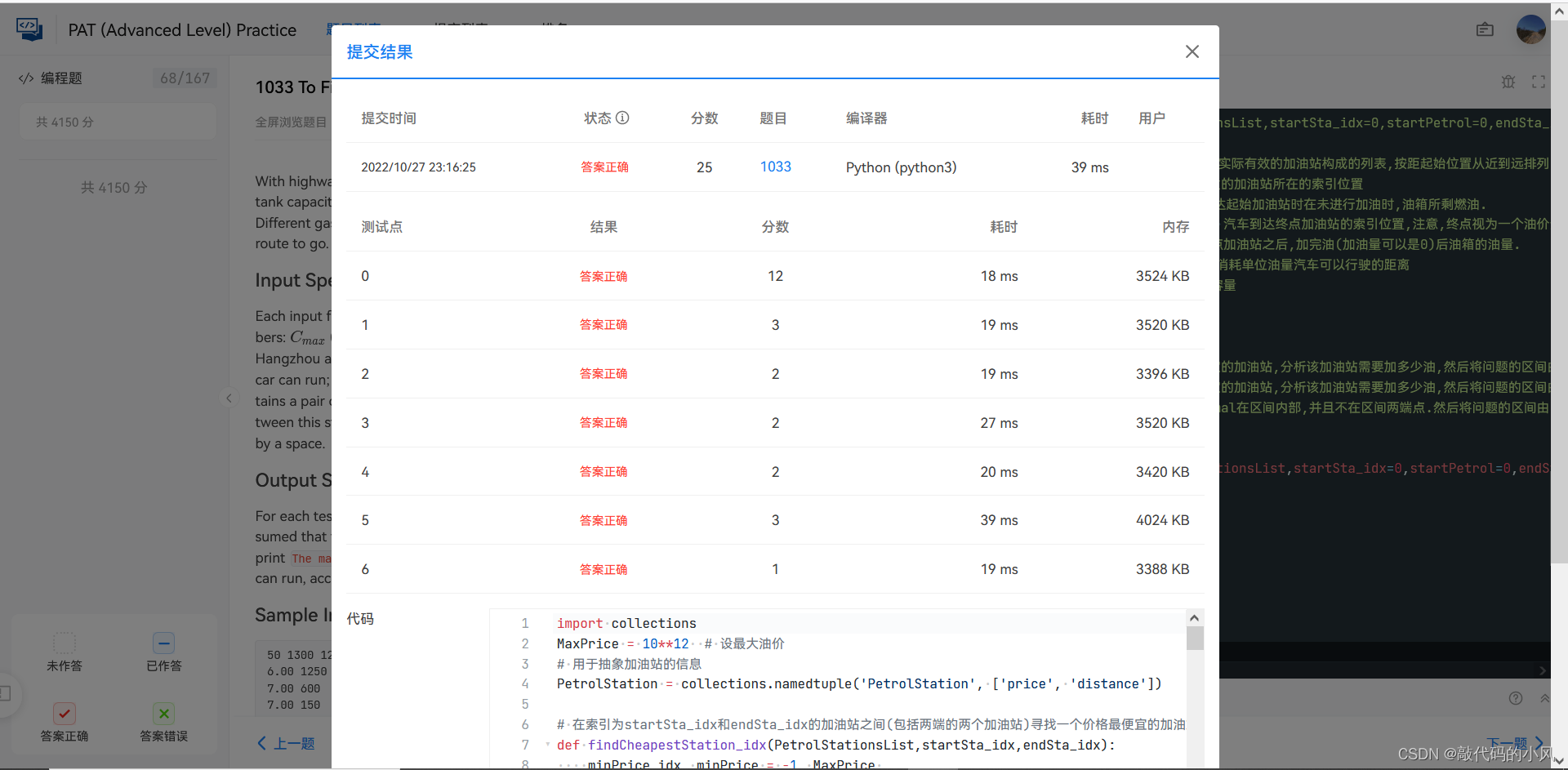Image resolution: width=1568 pixels, height=770 pixels.
Task: Select the 答案正确 filter icon
Action: point(65,713)
